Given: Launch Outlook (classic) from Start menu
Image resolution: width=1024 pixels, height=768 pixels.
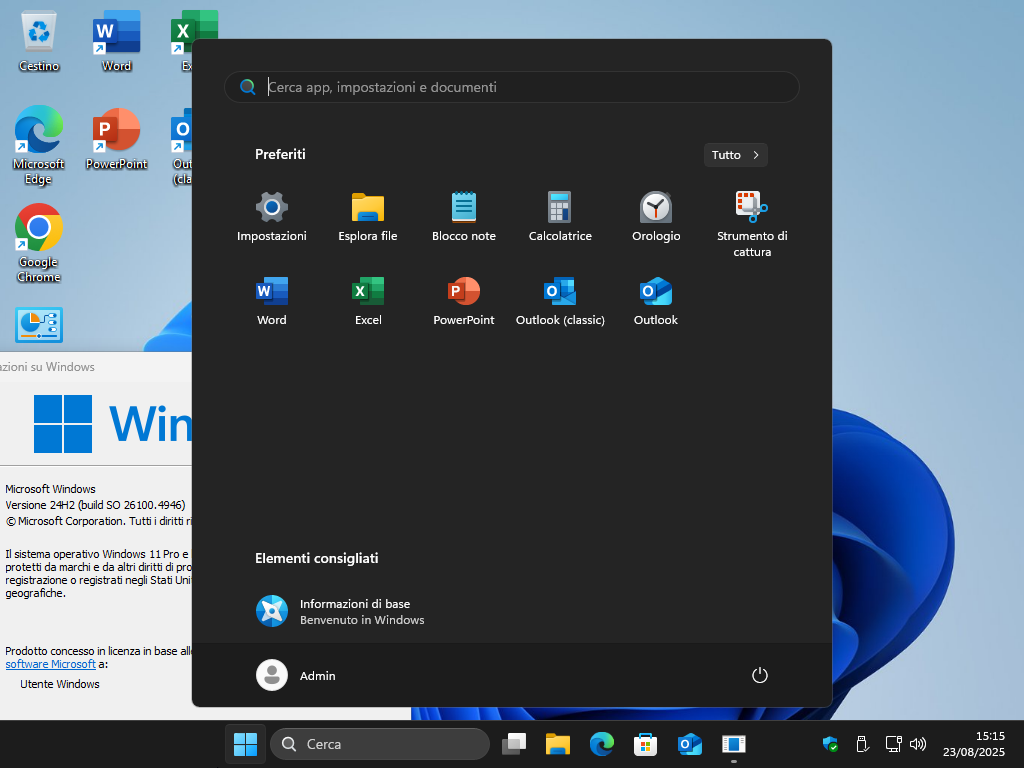Looking at the screenshot, I should [560, 302].
